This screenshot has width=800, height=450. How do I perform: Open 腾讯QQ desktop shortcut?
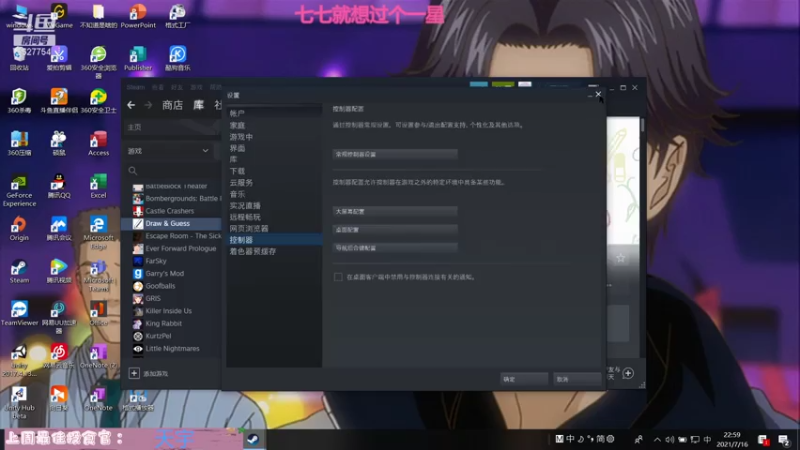tap(59, 186)
